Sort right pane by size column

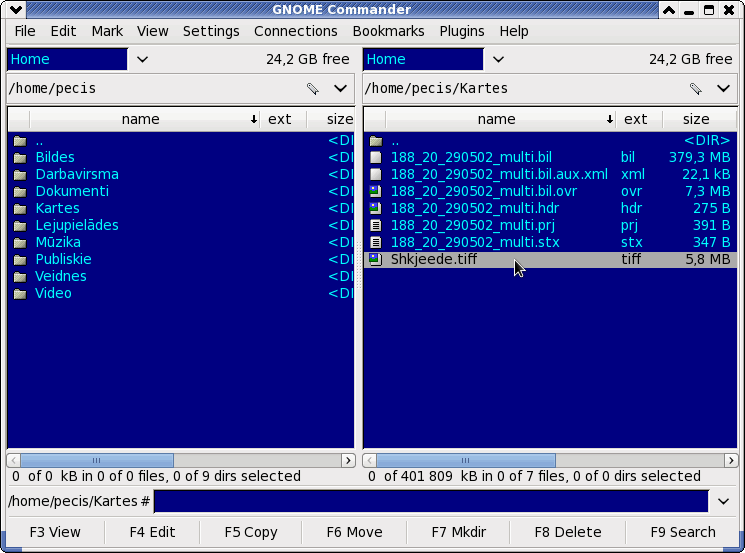pos(699,119)
